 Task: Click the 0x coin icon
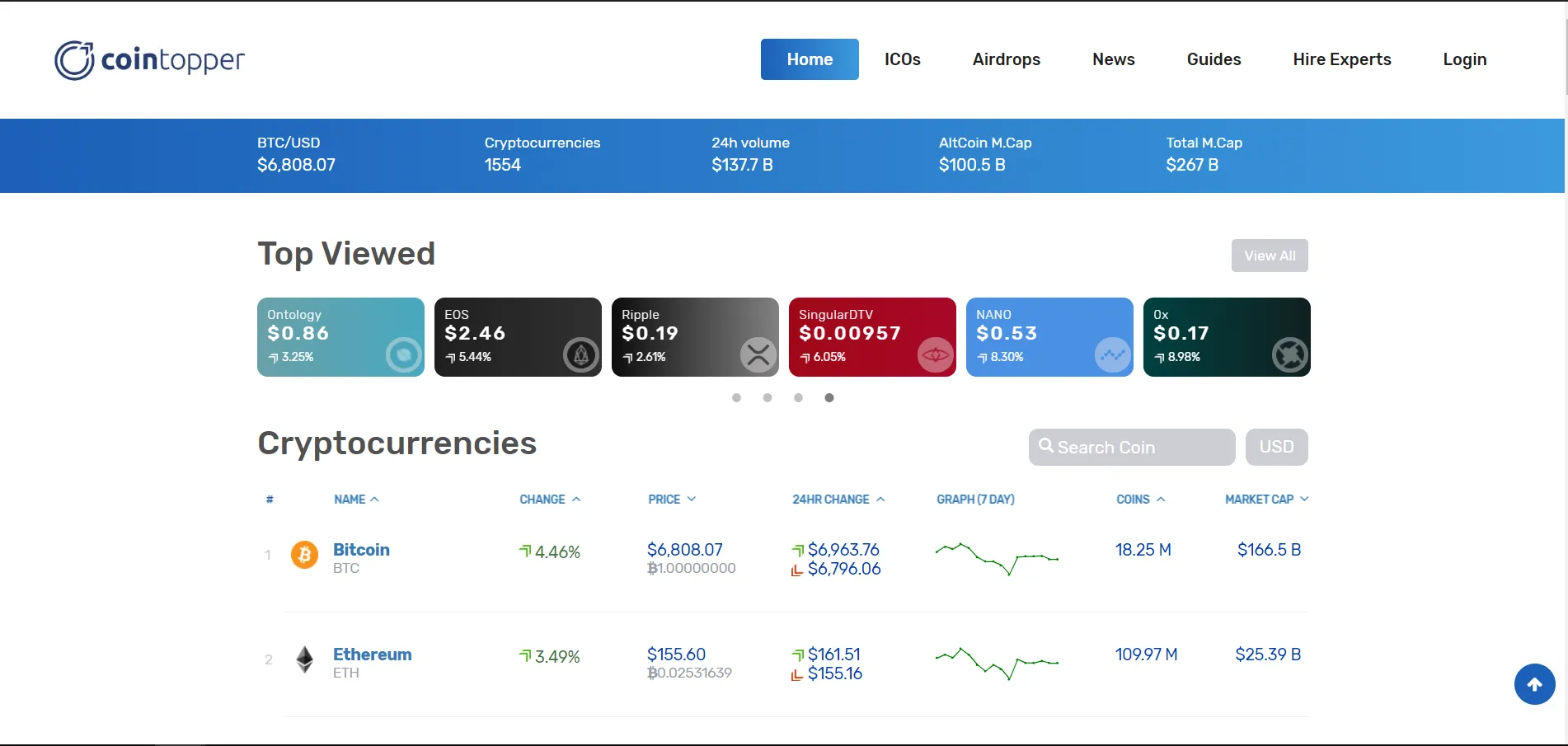pyautogui.click(x=1290, y=355)
